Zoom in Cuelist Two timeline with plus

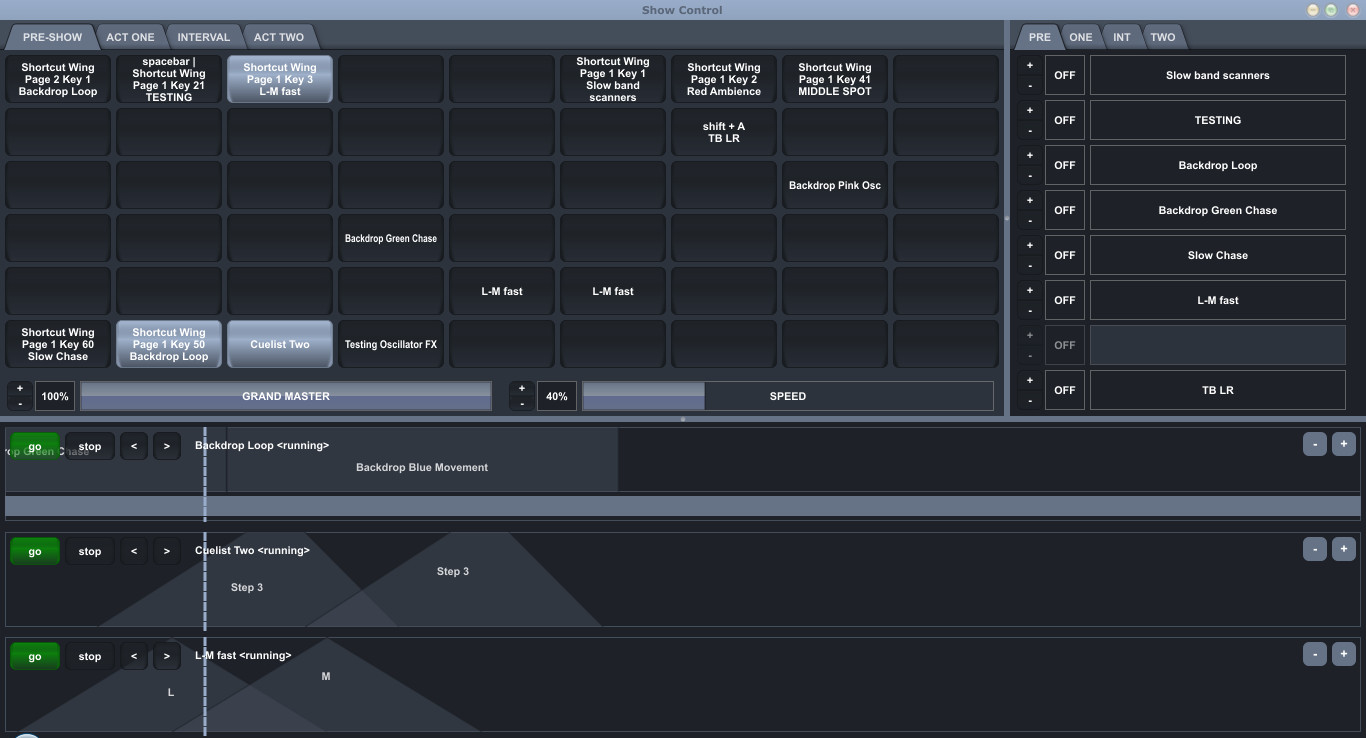click(1344, 549)
